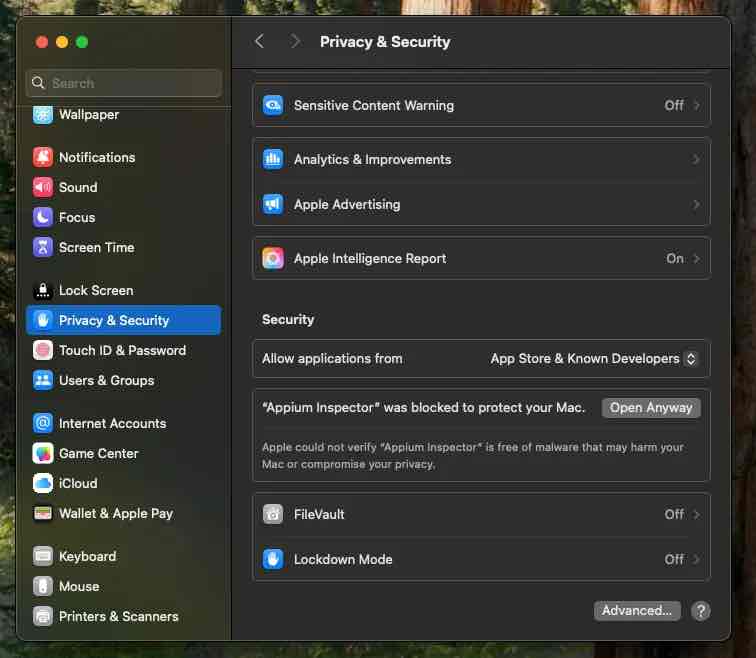The width and height of the screenshot is (756, 658).
Task: Click the Advanced... button
Action: 637,611
